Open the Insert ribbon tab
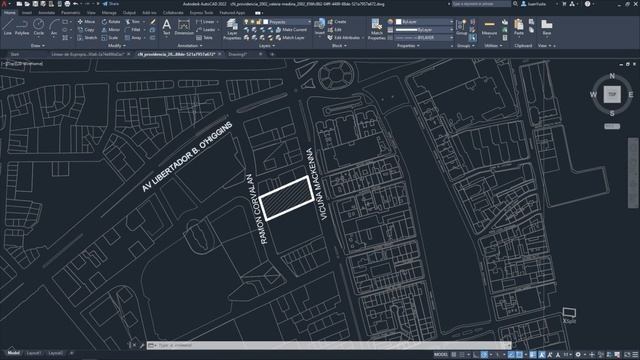This screenshot has height=360, width=640. [27, 13]
